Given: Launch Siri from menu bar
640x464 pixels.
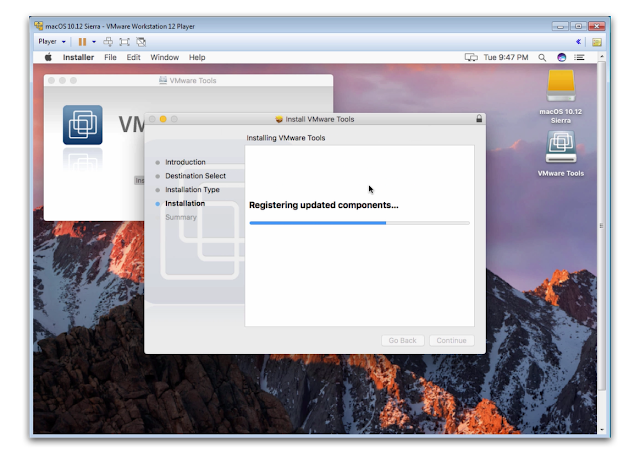Looking at the screenshot, I should (x=562, y=57).
